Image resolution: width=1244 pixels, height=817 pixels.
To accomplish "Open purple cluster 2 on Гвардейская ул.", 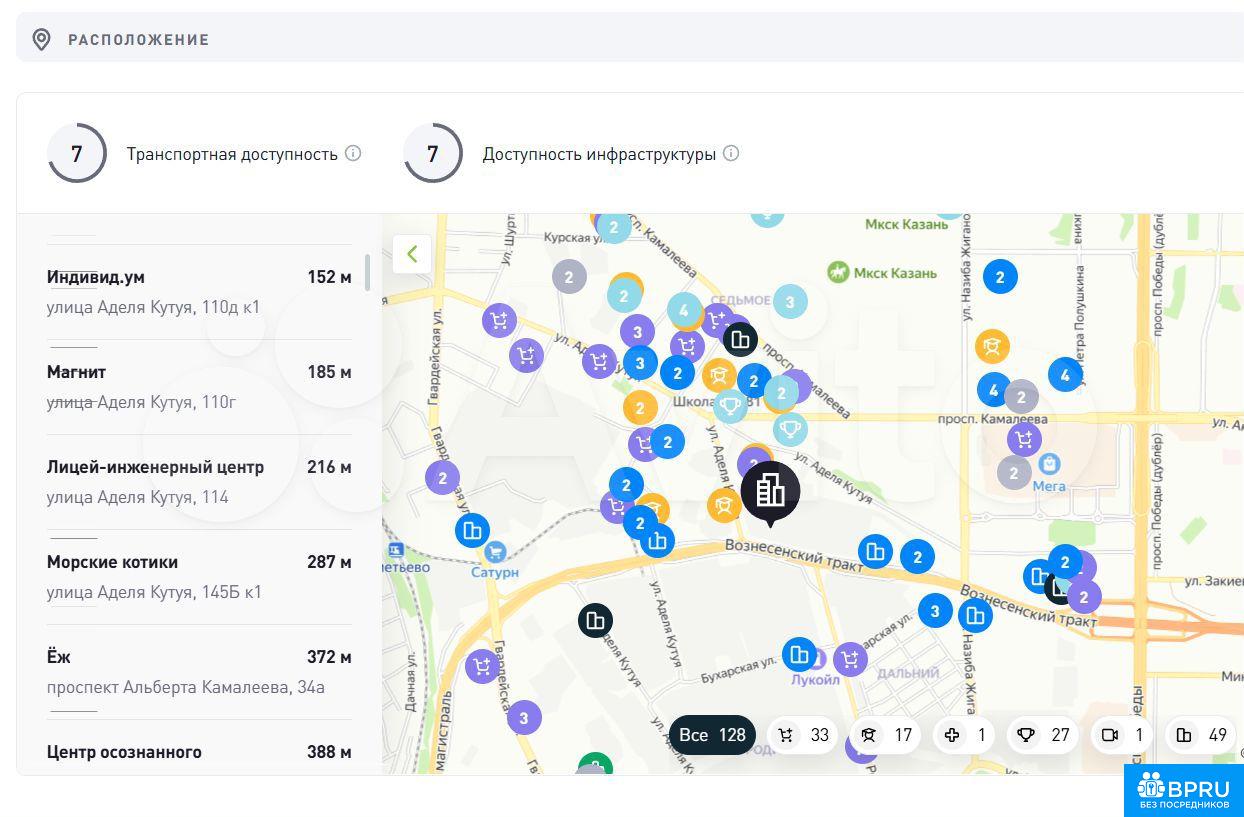I will click(x=442, y=477).
